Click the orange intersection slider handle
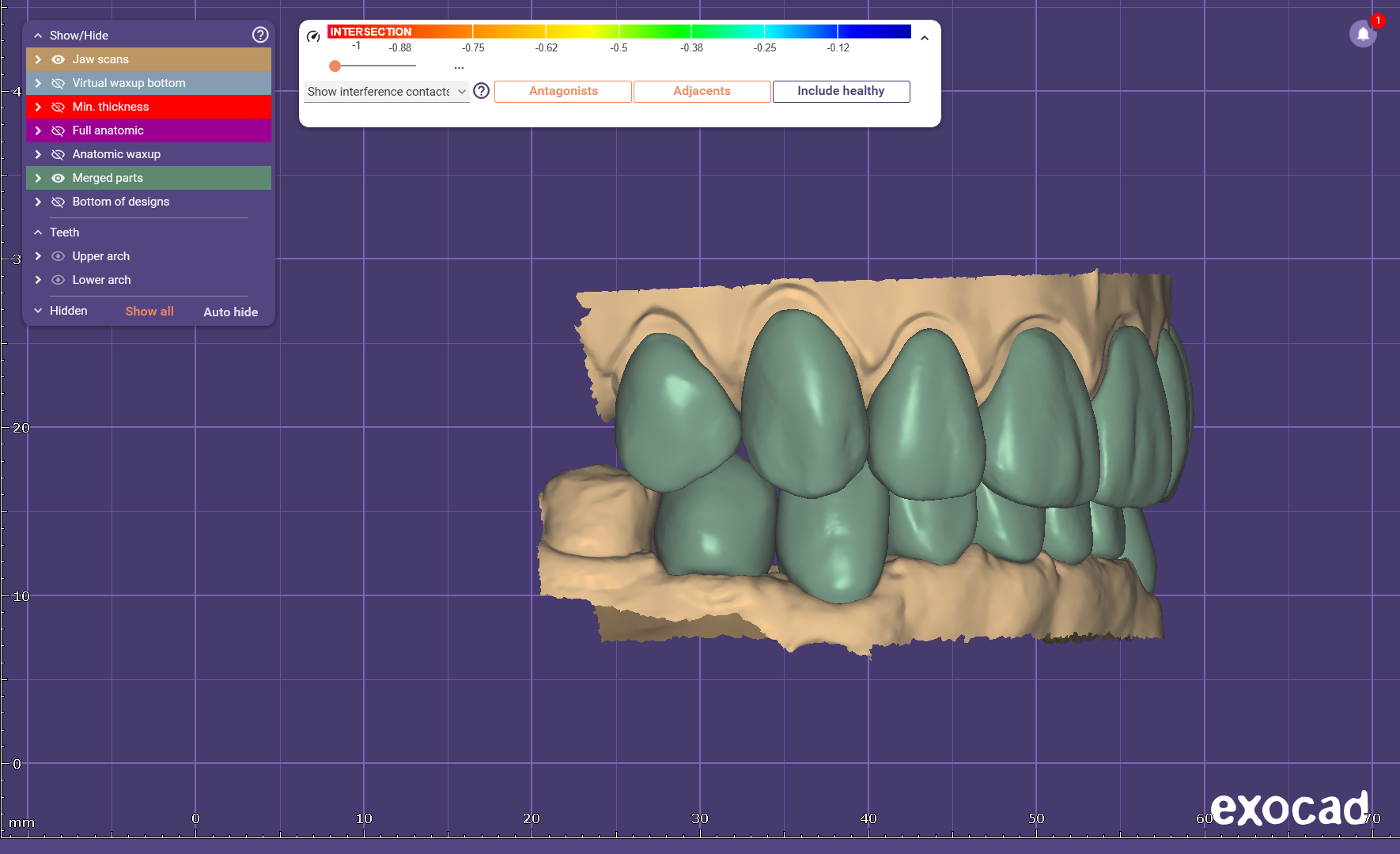This screenshot has width=1400, height=854. click(x=335, y=66)
